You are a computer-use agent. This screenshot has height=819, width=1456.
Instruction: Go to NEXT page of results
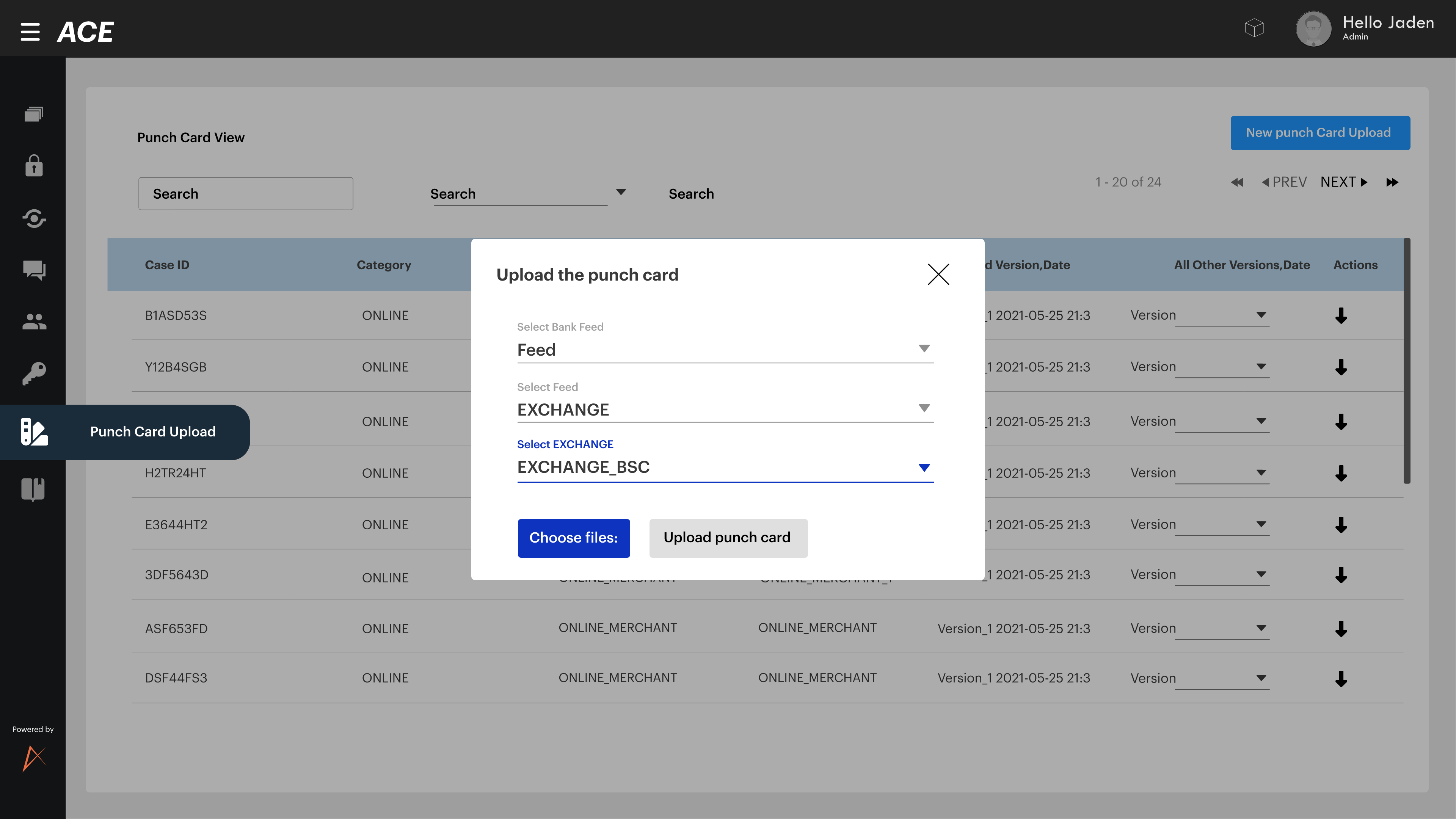[1344, 182]
